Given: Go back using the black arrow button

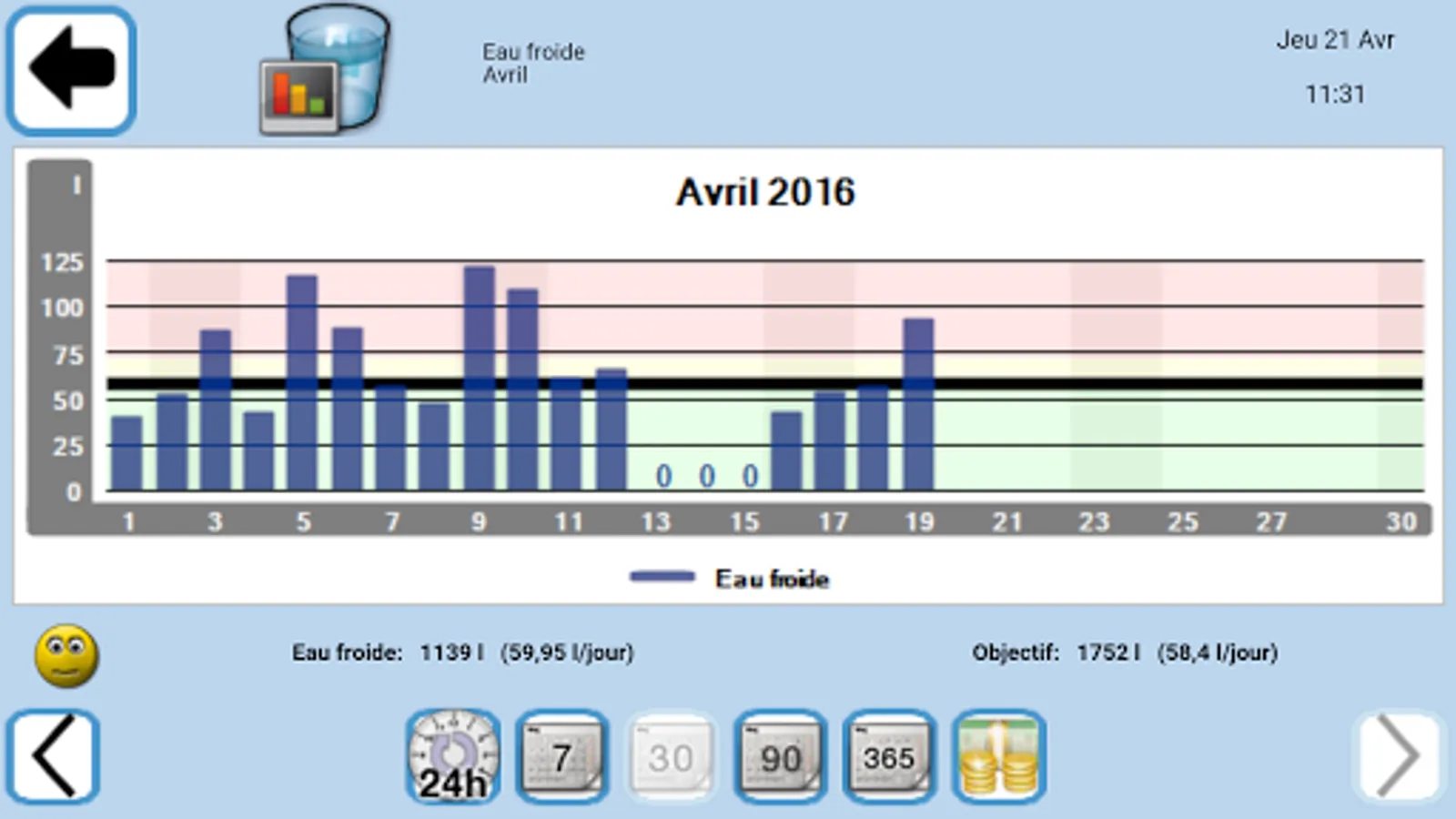Looking at the screenshot, I should [x=71, y=69].
